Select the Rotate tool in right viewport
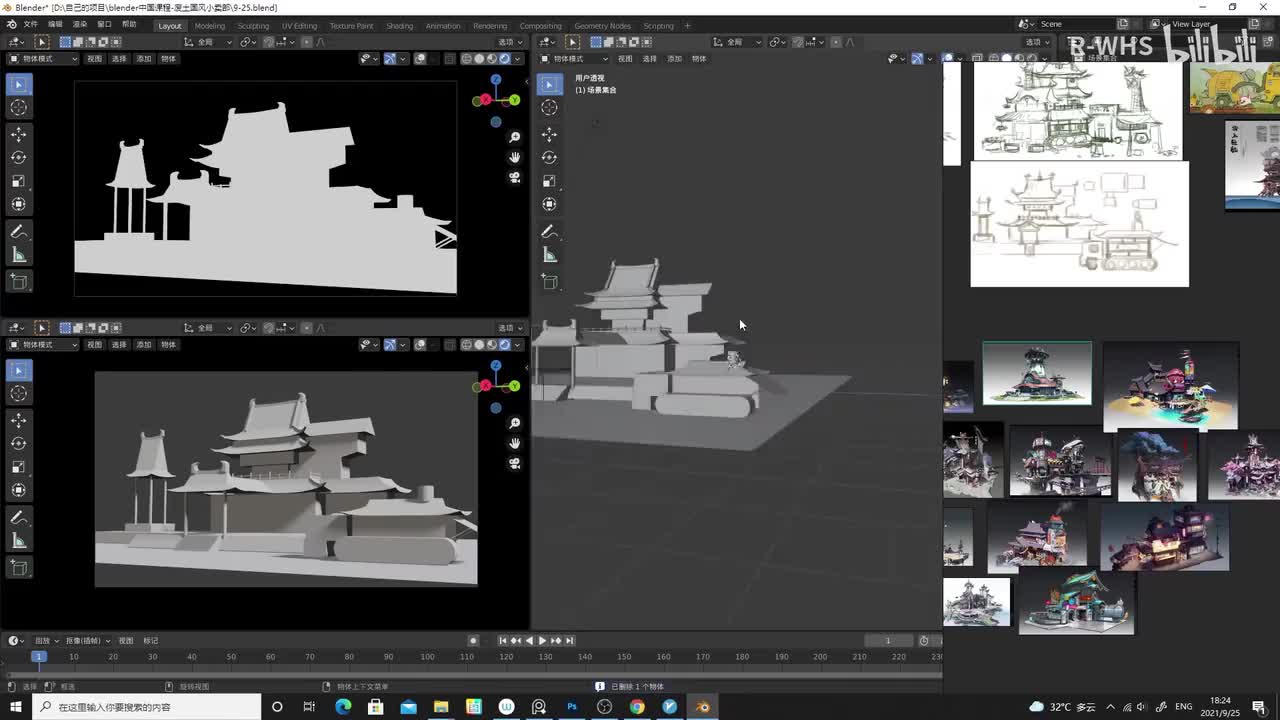Image resolution: width=1280 pixels, height=720 pixels. [549, 158]
